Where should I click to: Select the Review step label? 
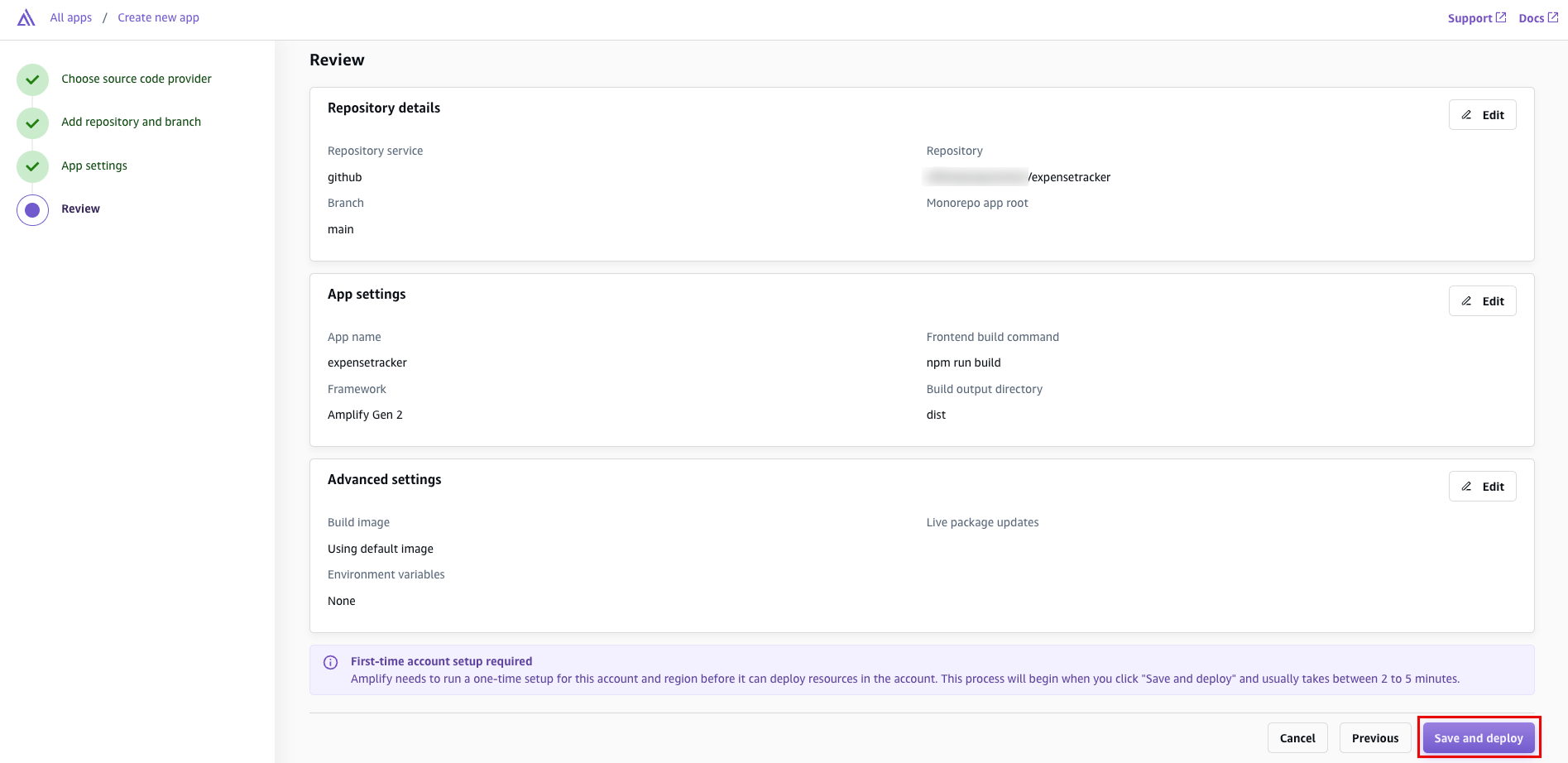click(80, 209)
